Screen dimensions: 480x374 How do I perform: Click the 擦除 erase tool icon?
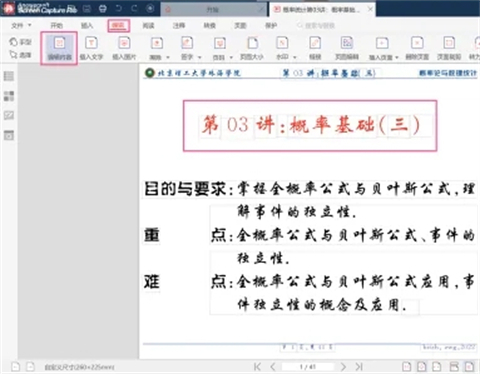(x=157, y=44)
